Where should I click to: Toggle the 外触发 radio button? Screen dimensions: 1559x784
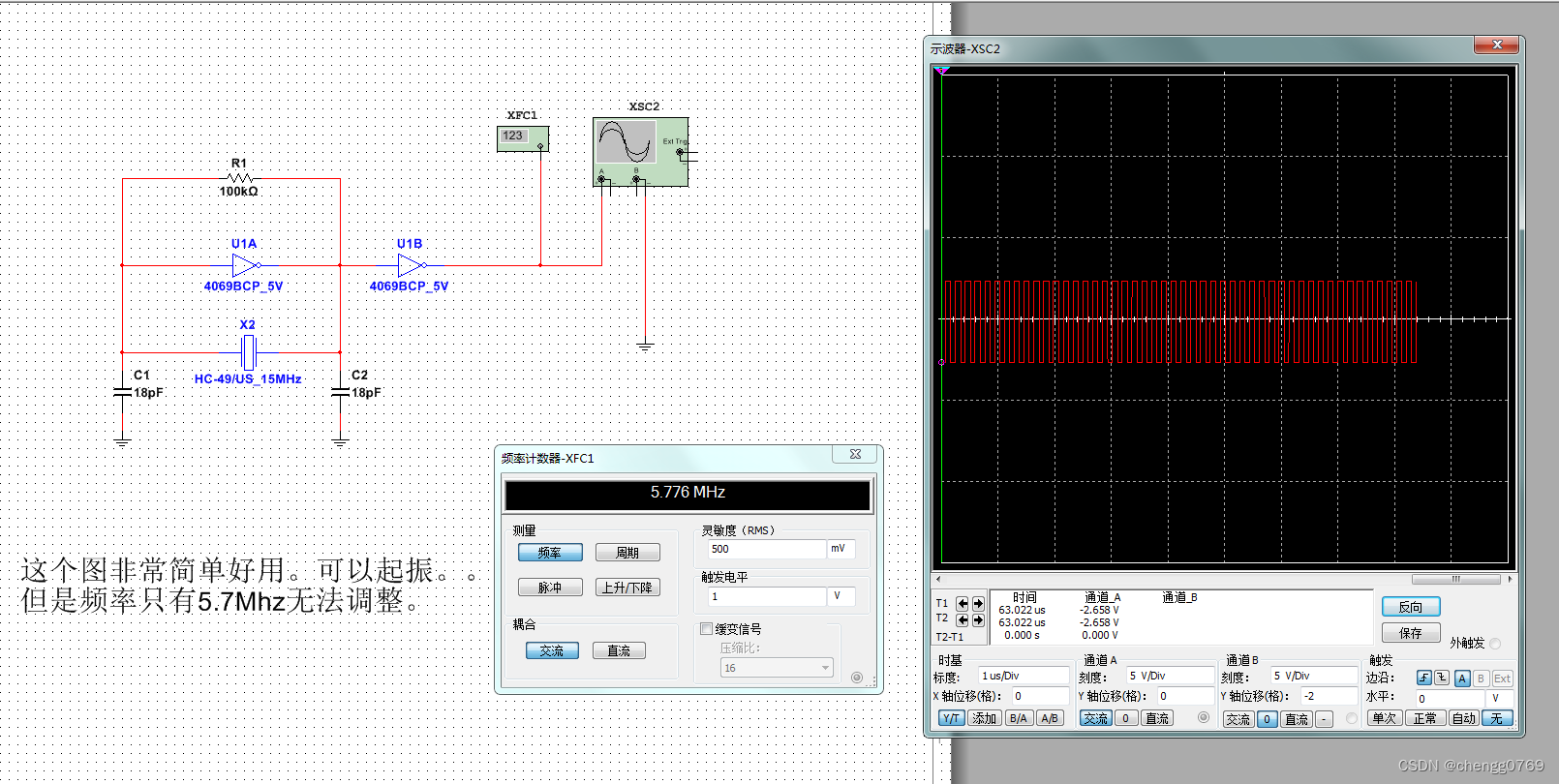1496,644
